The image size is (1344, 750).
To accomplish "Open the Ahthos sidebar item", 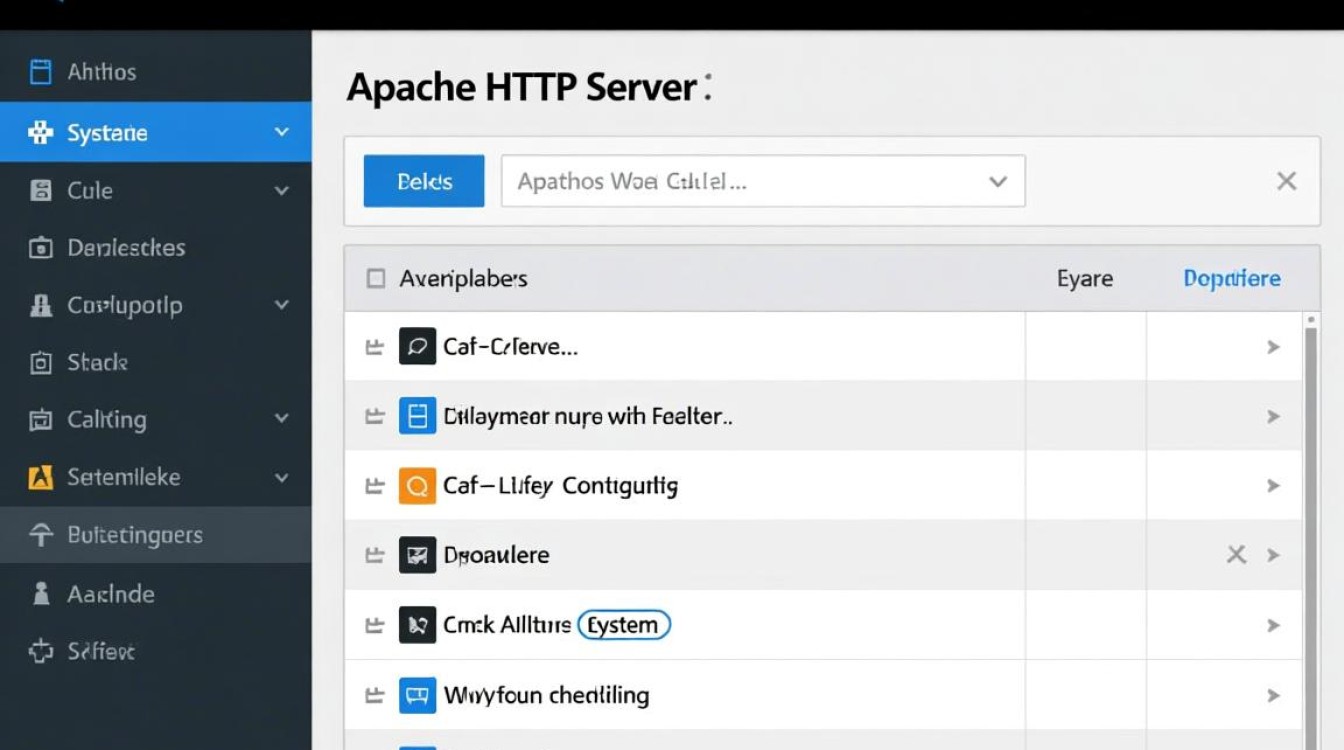I will point(101,72).
